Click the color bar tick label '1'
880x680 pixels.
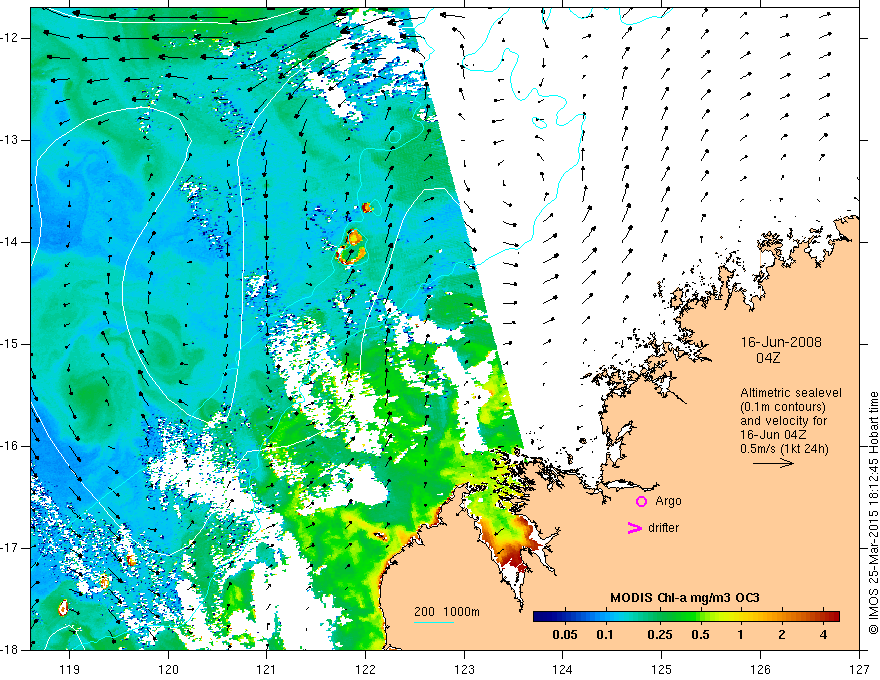point(740,635)
